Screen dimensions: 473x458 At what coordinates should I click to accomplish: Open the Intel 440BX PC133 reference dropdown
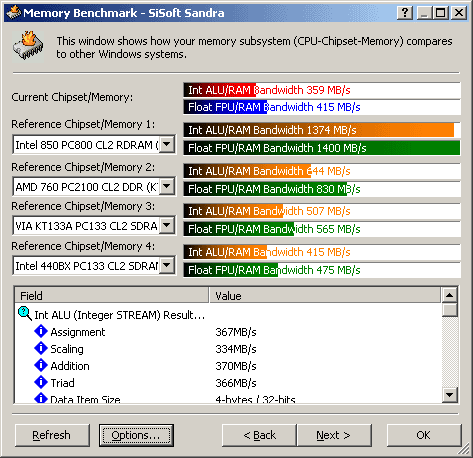(x=167, y=265)
